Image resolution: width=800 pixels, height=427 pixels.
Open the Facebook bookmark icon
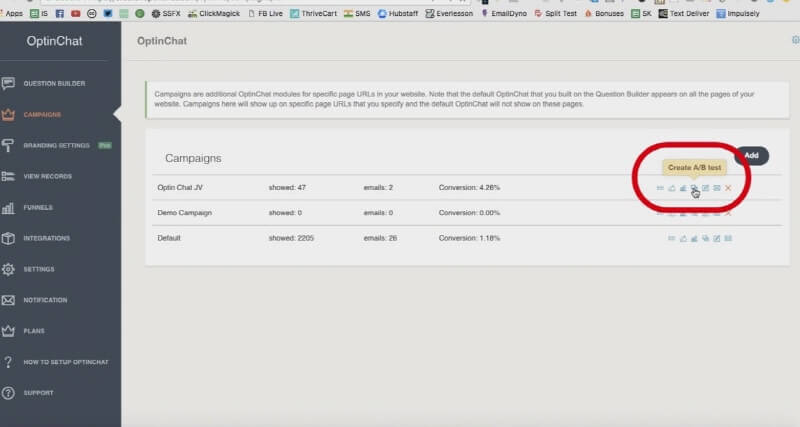(x=60, y=14)
